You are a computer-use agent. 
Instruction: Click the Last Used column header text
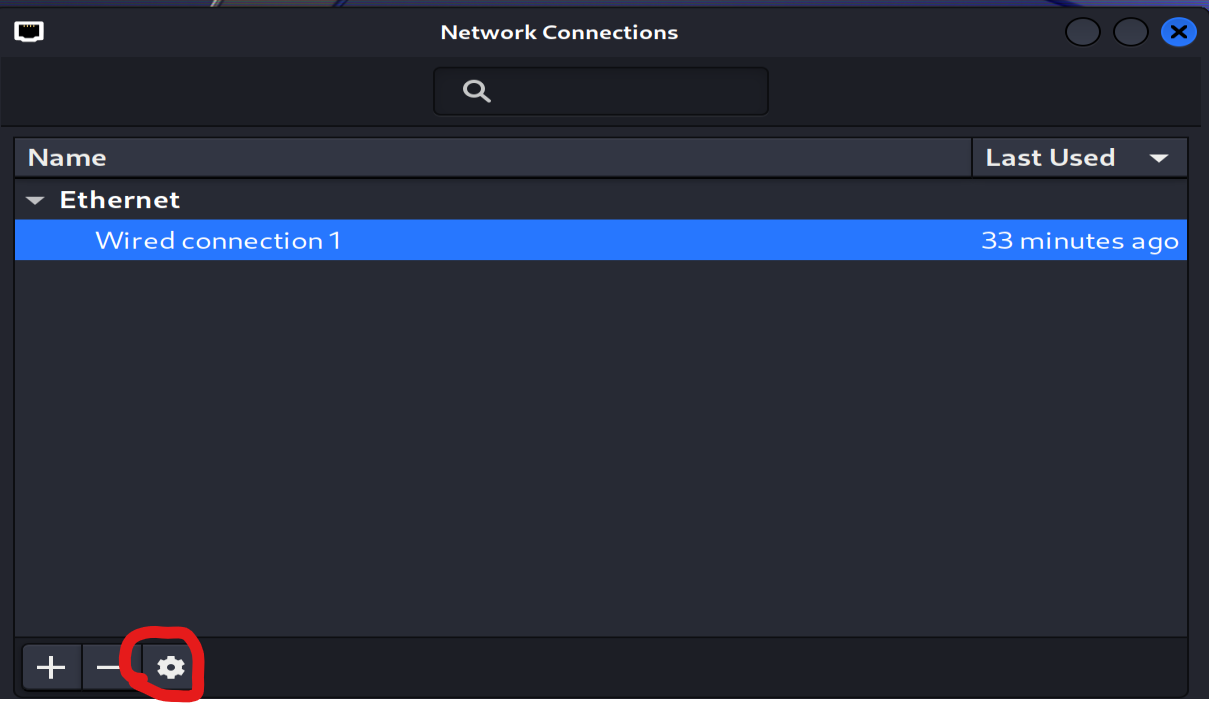pos(1049,158)
